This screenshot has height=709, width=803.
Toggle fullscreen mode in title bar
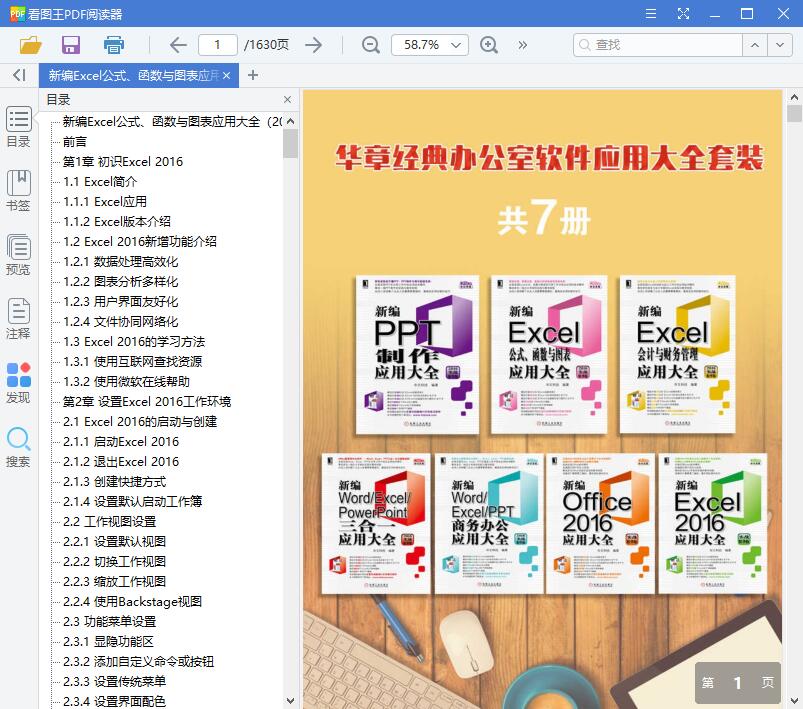coord(683,13)
